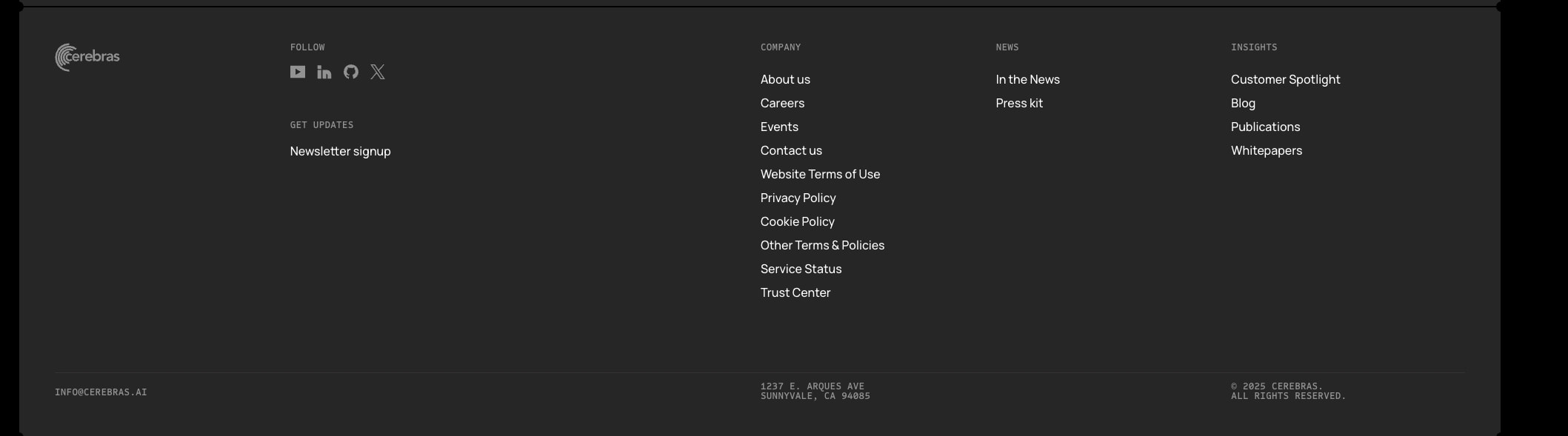Click the FOLLOW heading
Screen dimensions: 1568x436
click(x=307, y=47)
